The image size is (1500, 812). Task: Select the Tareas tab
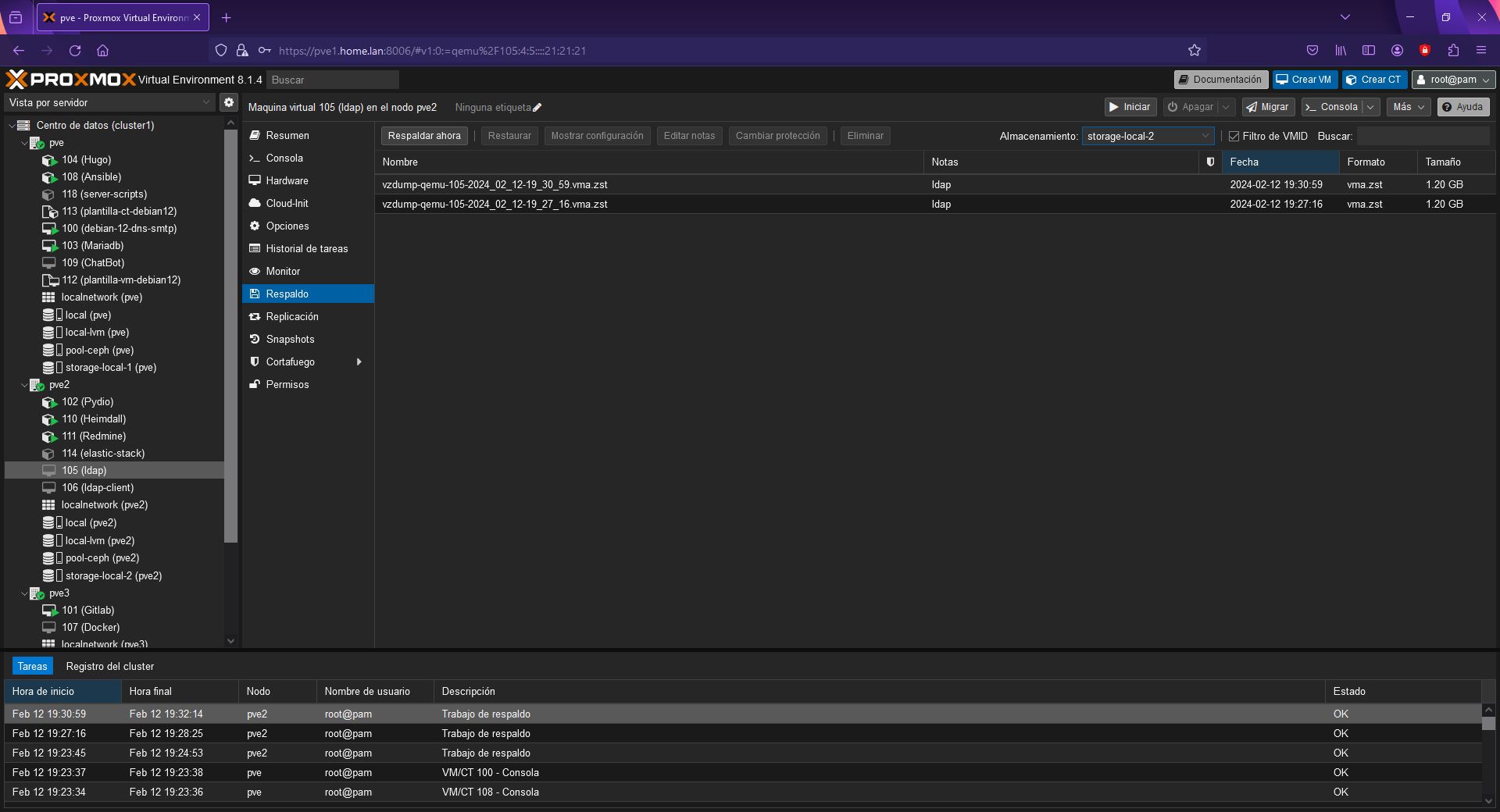click(32, 667)
